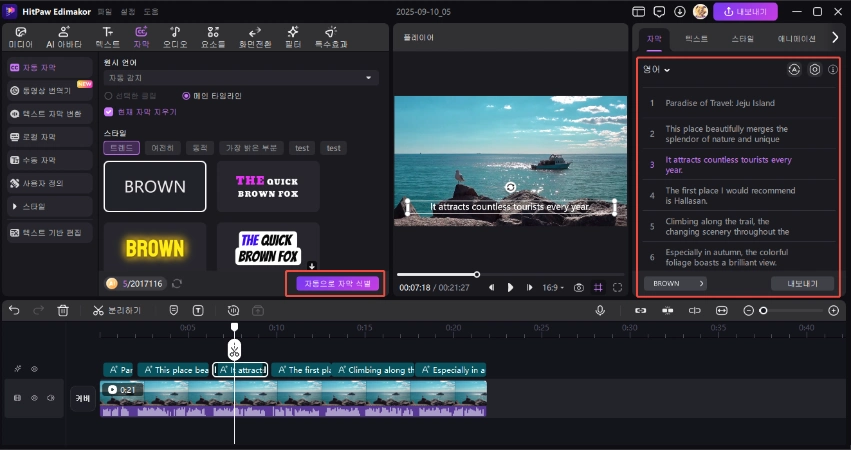Viewport: 851px width, 450px height.
Task: Select the yellow glowing BROWN style thumbnail
Action: click(x=155, y=247)
